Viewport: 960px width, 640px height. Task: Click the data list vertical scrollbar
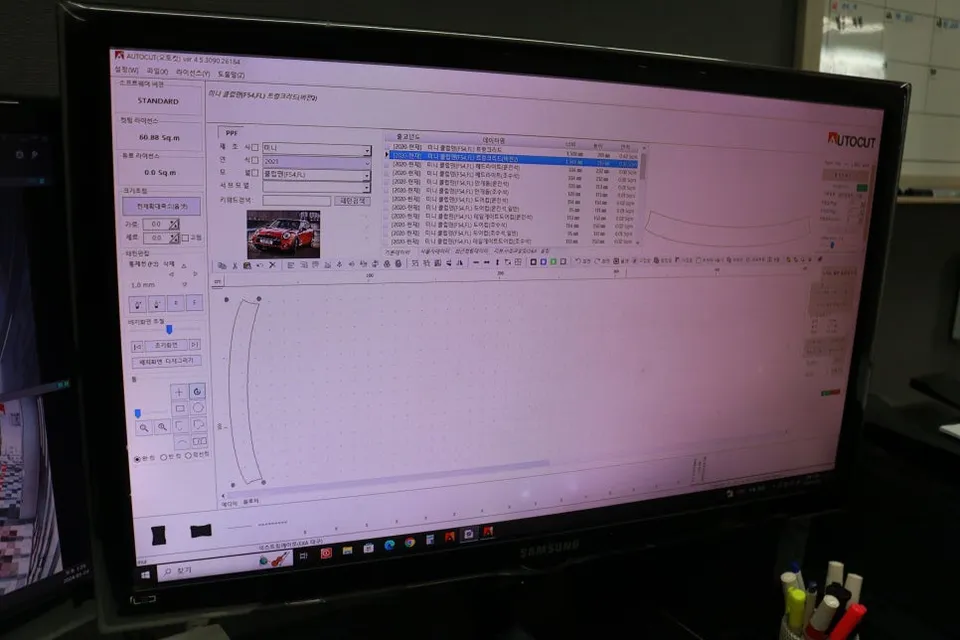[x=643, y=195]
